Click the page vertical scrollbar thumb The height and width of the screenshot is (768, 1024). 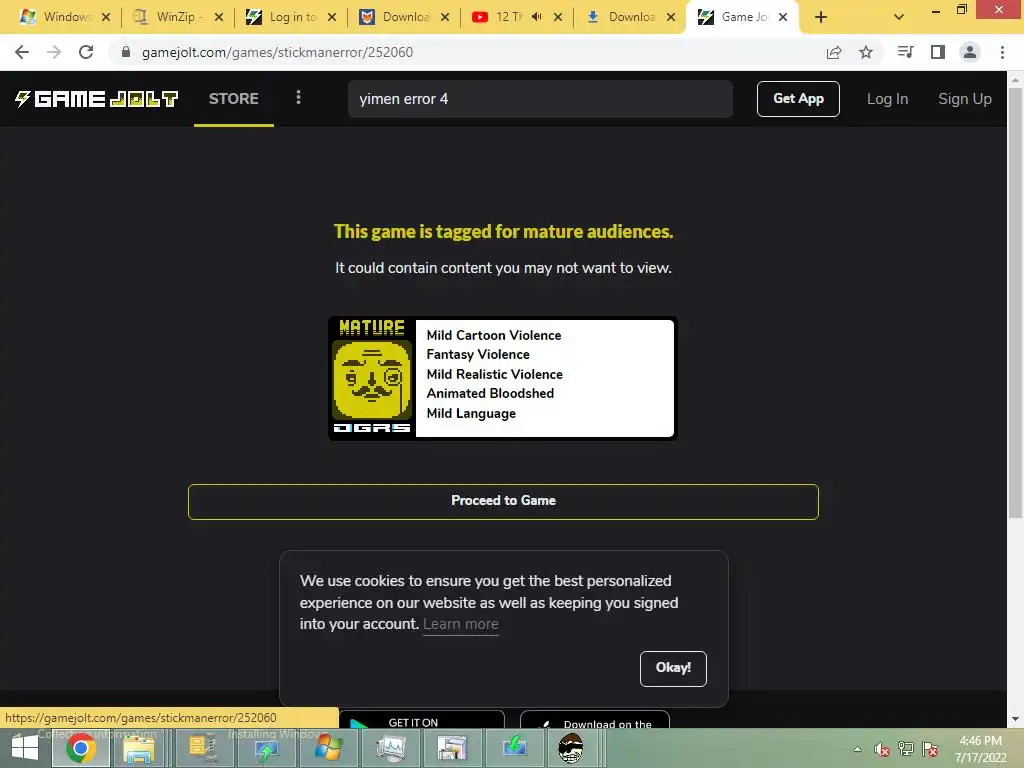click(x=1015, y=302)
